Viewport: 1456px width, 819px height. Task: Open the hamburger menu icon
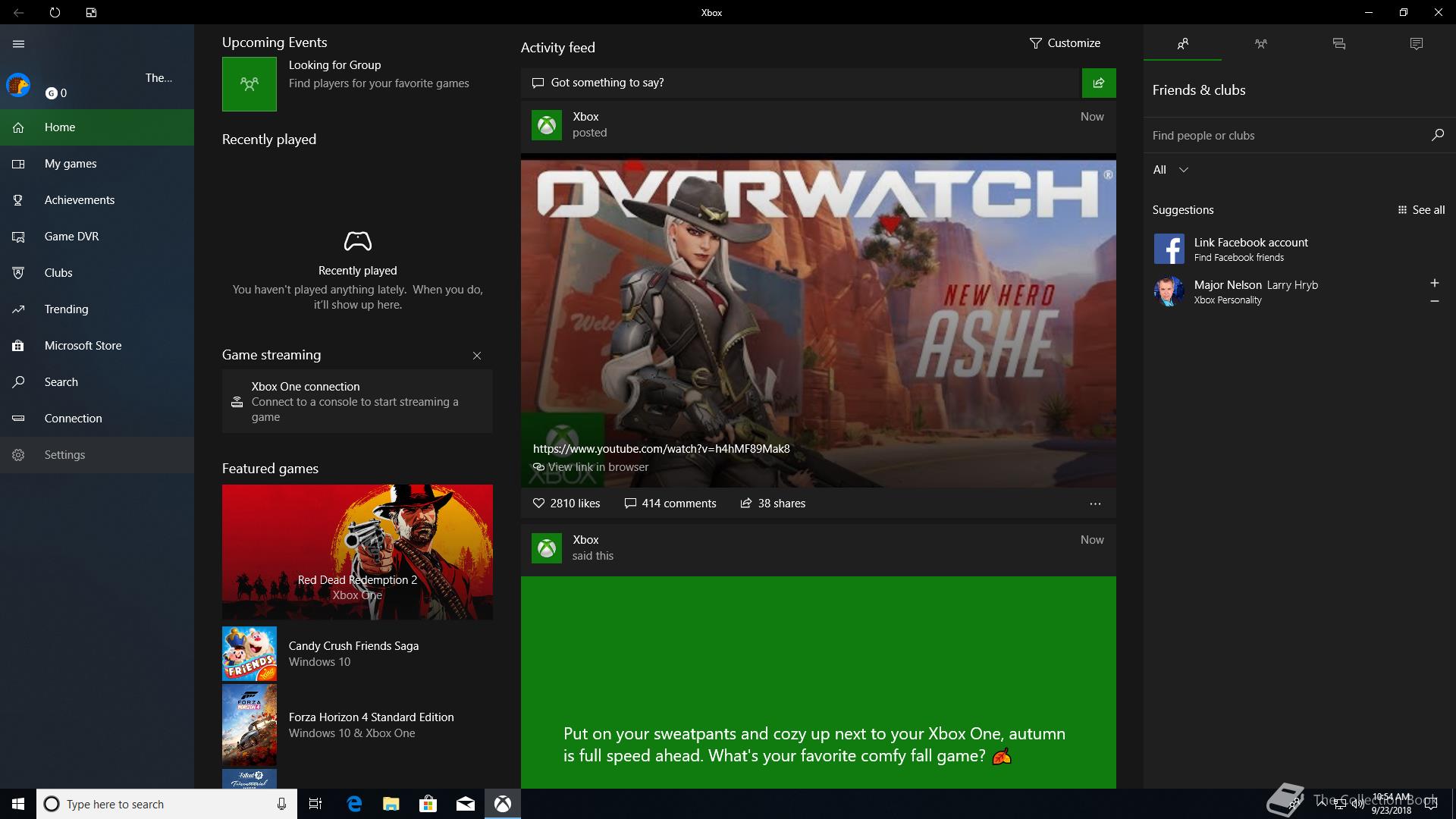18,44
